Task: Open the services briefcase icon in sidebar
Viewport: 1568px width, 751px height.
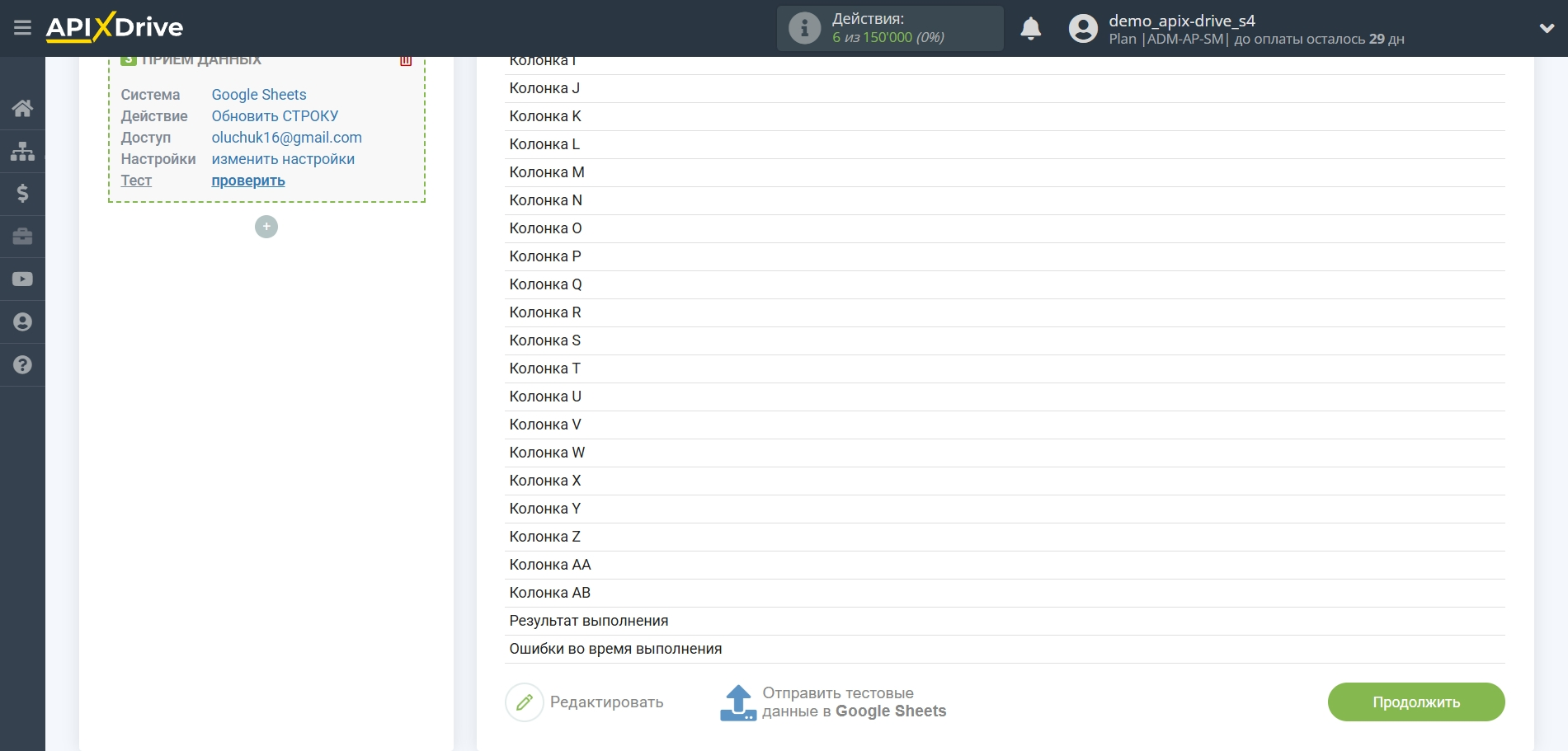Action: tap(22, 237)
